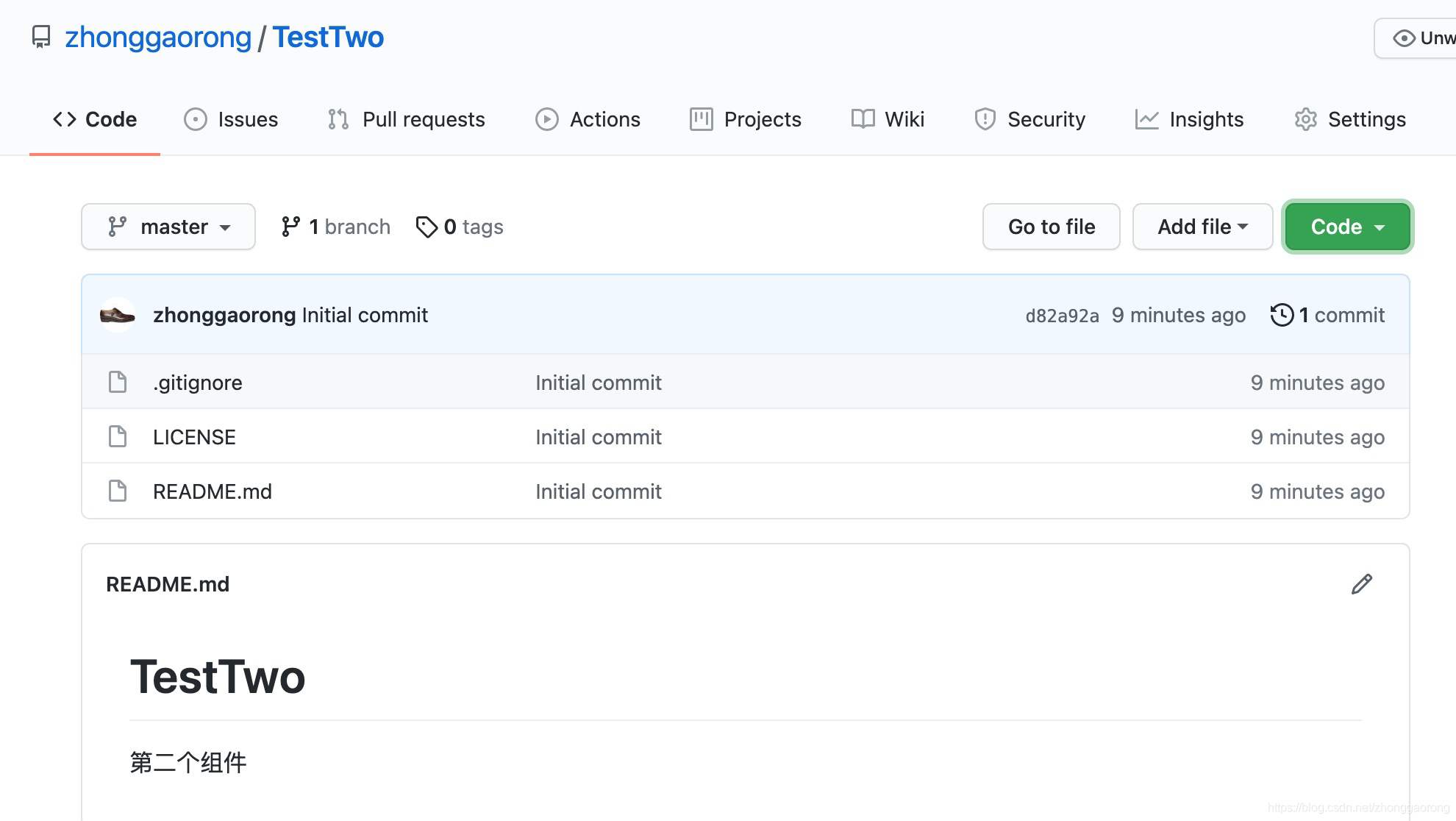Click the file icon beside README.md row
1456x821 pixels.
tap(118, 491)
